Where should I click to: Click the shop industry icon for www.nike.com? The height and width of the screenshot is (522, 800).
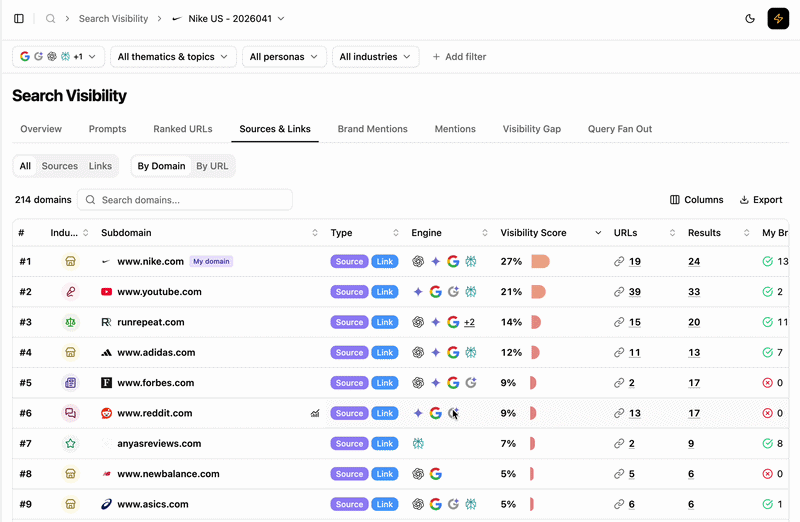point(70,261)
